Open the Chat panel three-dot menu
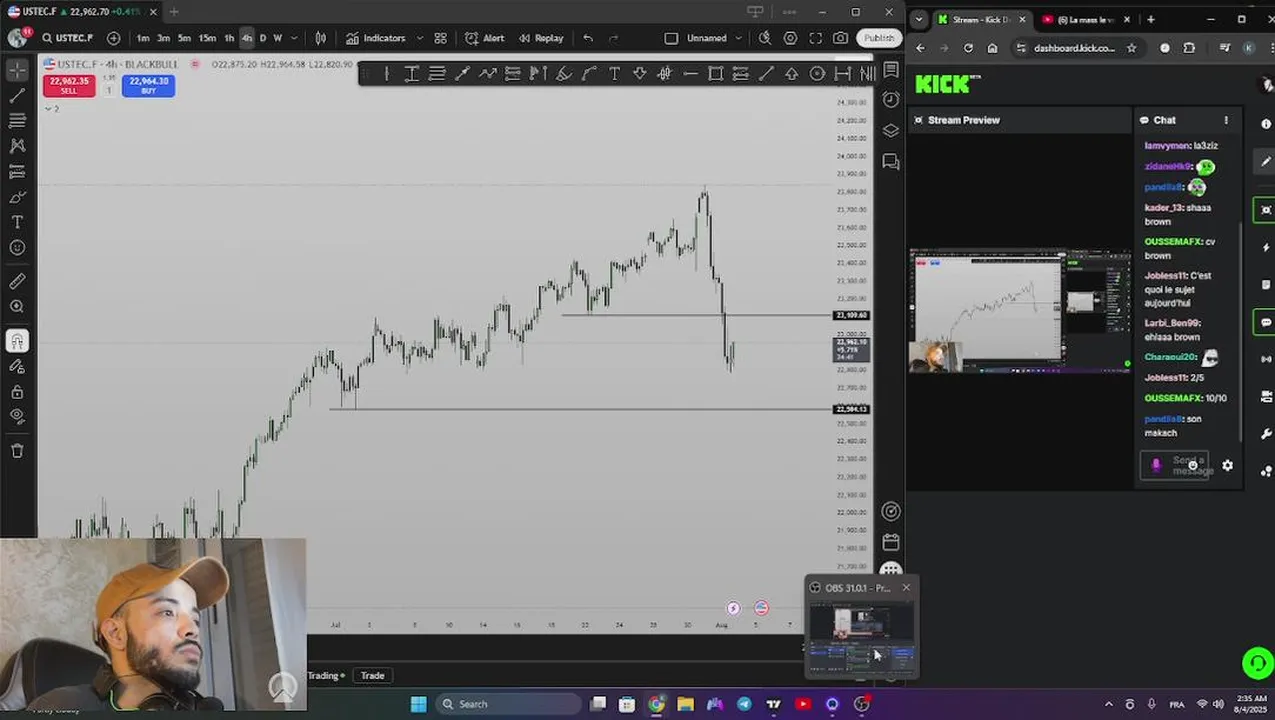1275x720 pixels. 1226,120
